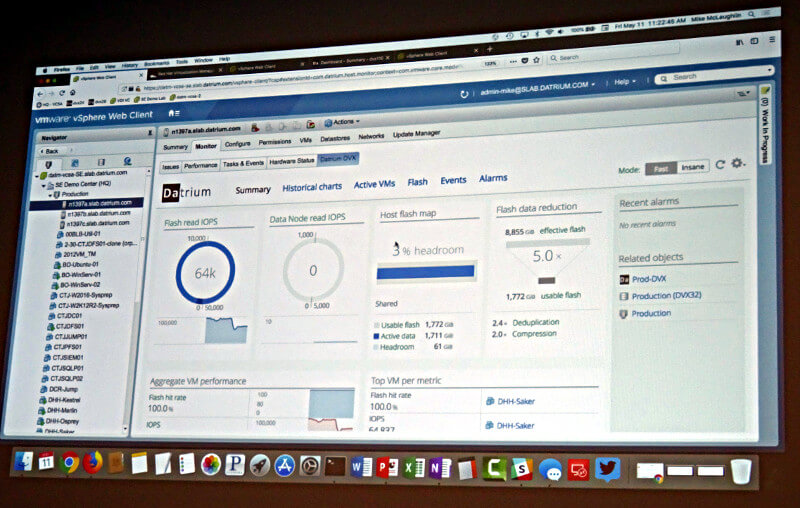Launch OneNote from the dock
800x508 pixels.
coord(440,468)
